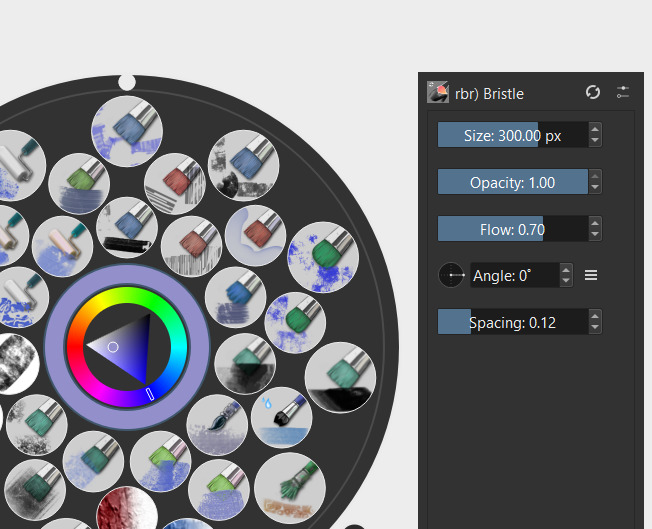
Task: Click the circular Angle dial selector
Action: pos(452,275)
